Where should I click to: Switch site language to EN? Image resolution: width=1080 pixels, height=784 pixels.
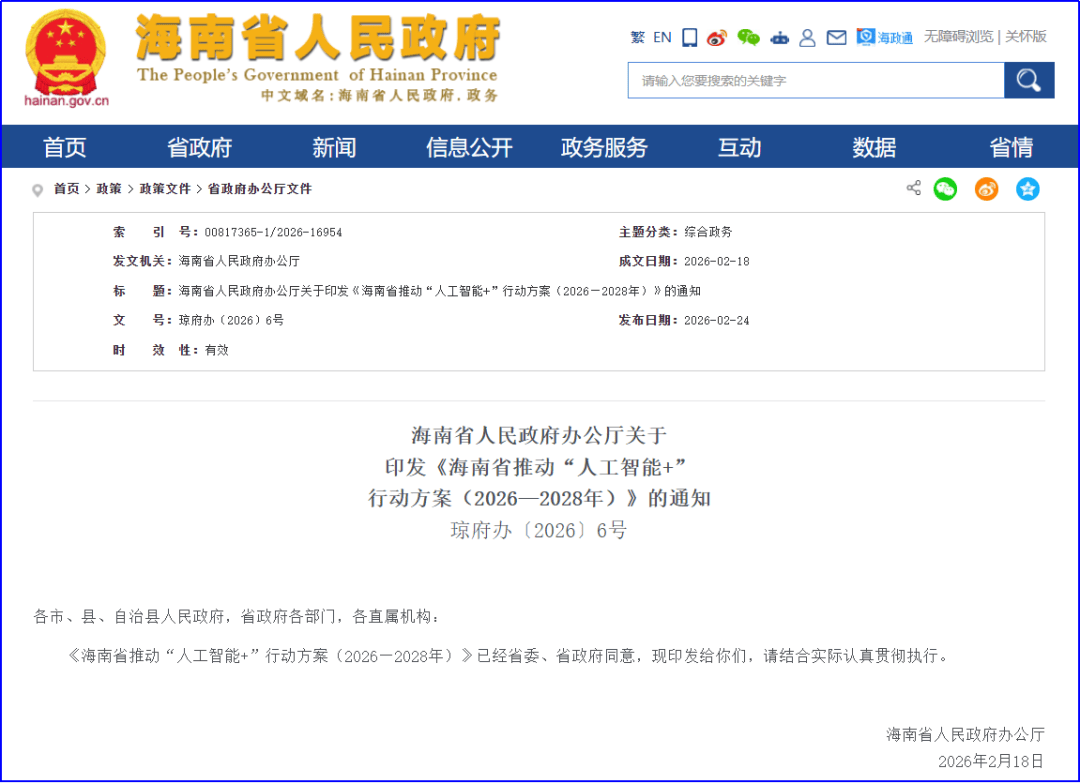click(662, 38)
